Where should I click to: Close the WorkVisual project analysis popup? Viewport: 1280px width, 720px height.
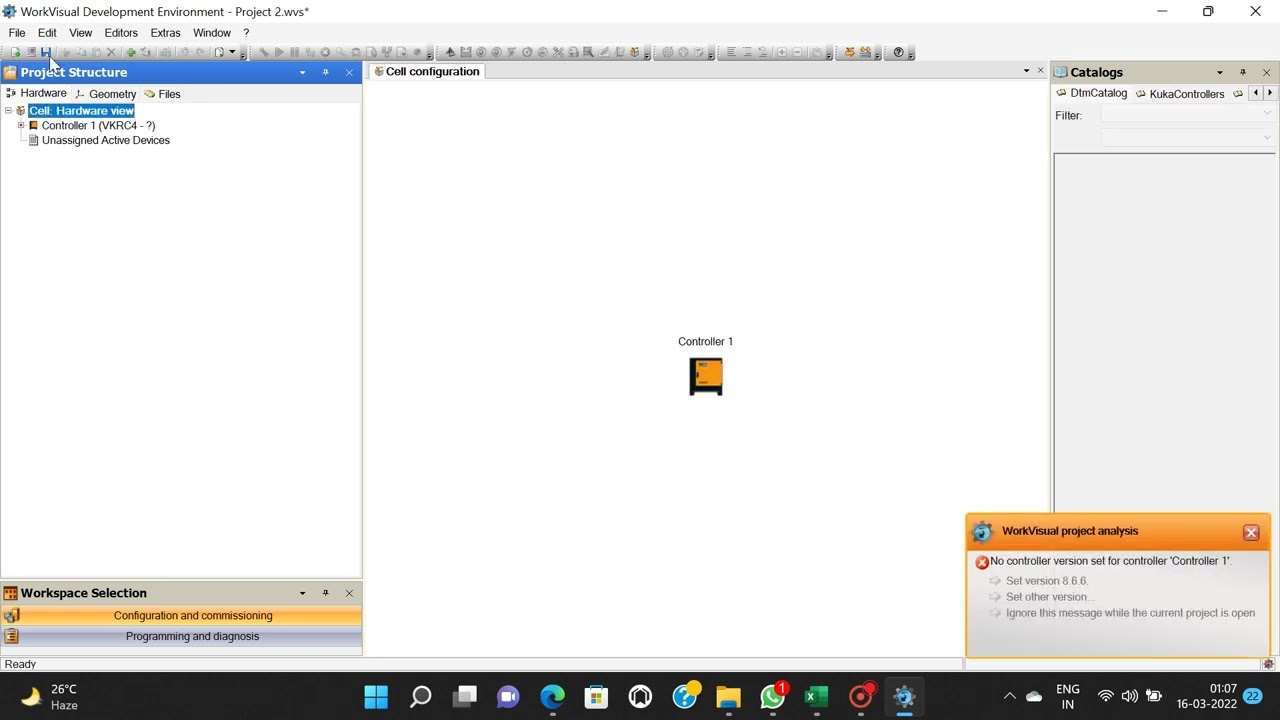coord(1251,533)
